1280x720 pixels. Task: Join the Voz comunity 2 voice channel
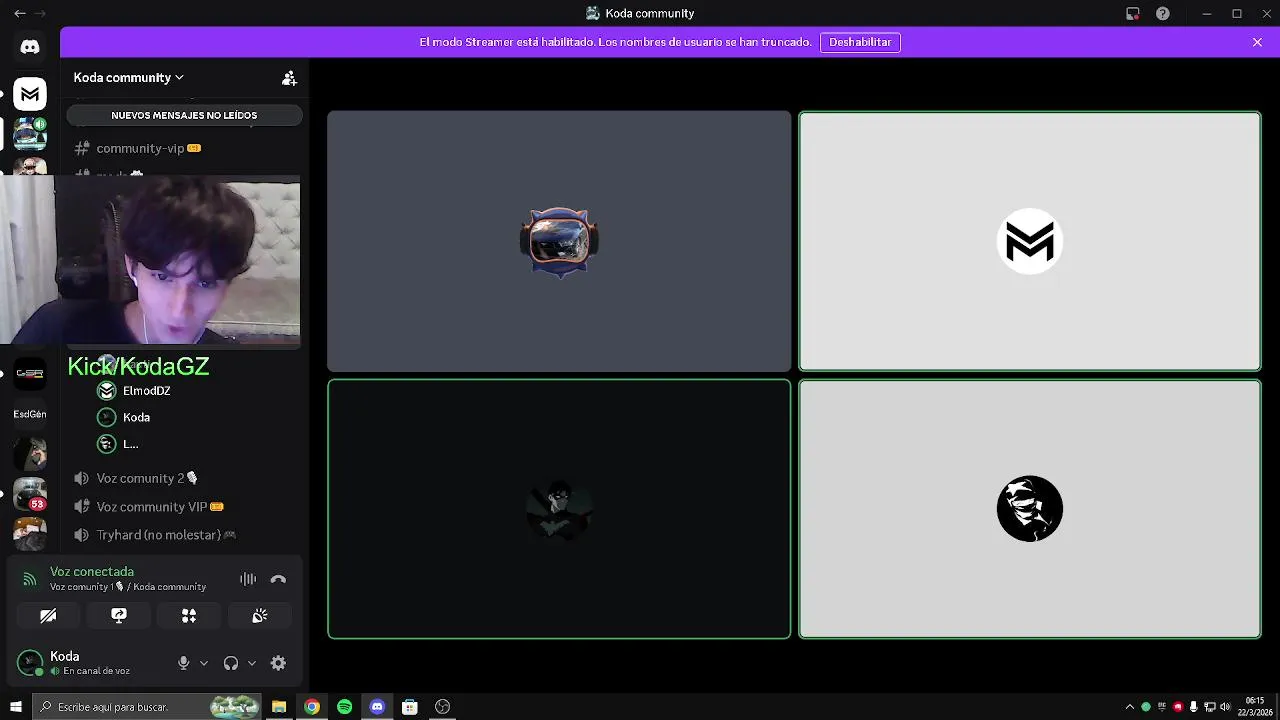pos(184,478)
